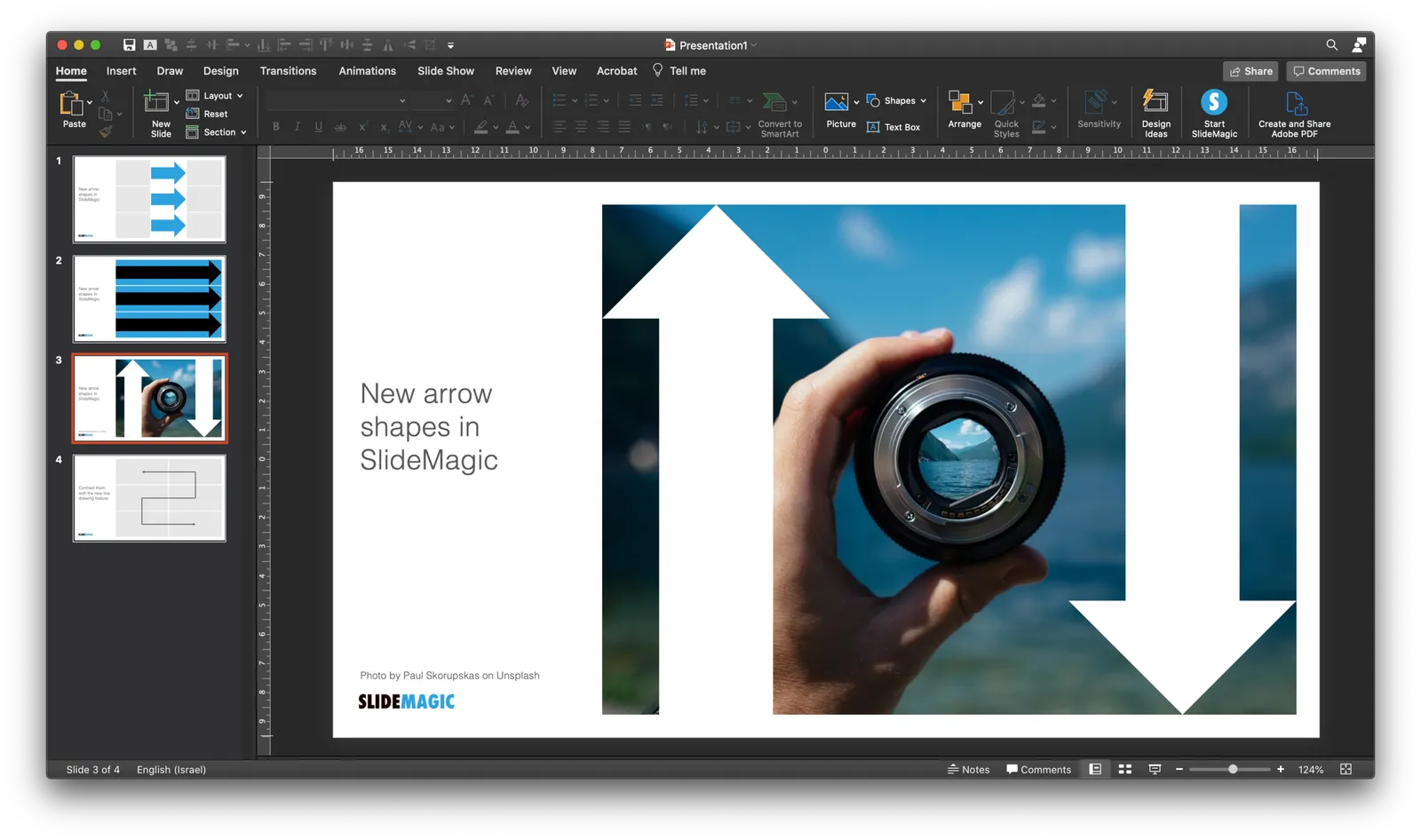Click the search magnifier in title bar

[x=1331, y=44]
